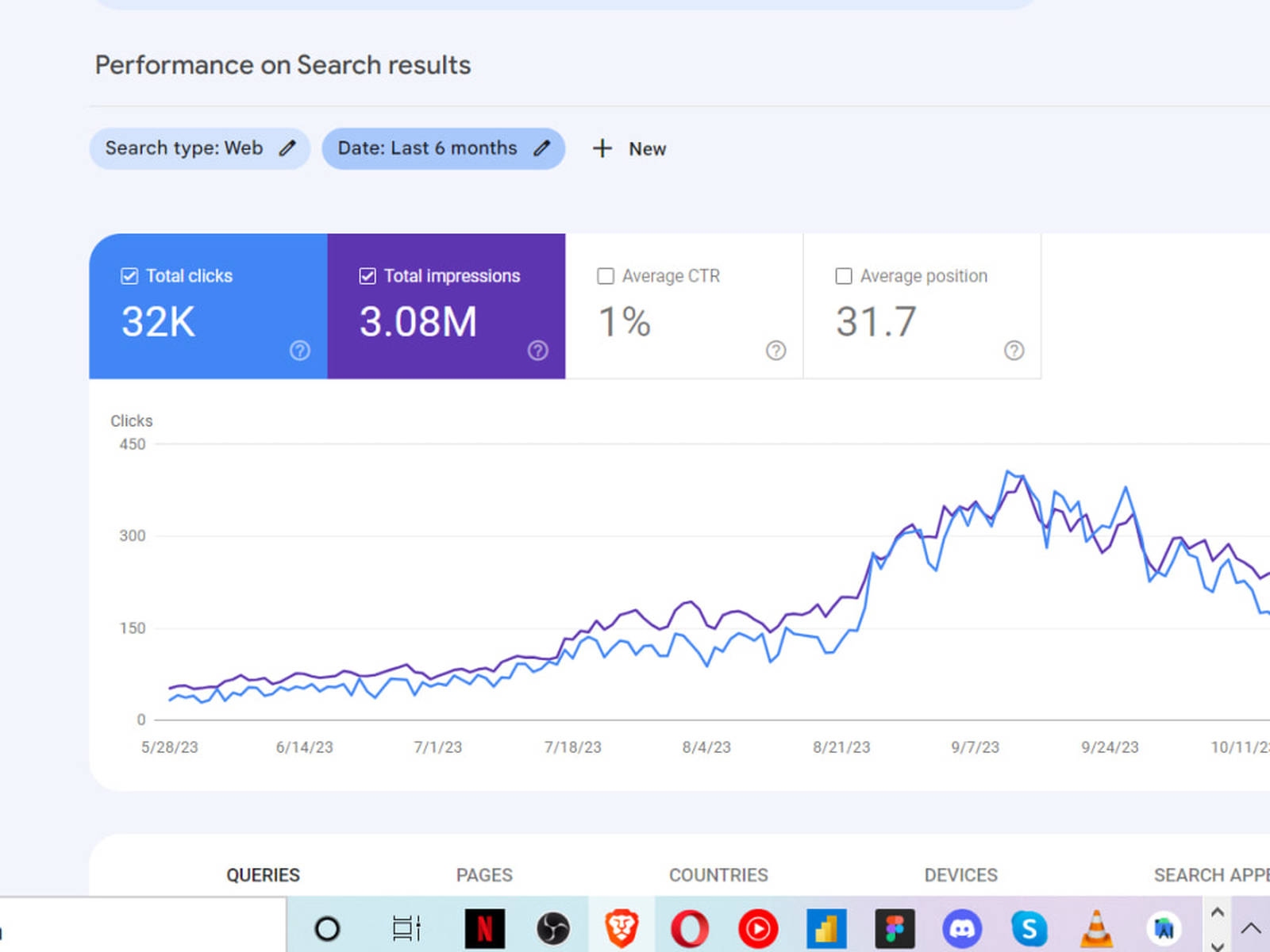Click the Average CTR help icon
The image size is (1270, 952).
pos(775,351)
